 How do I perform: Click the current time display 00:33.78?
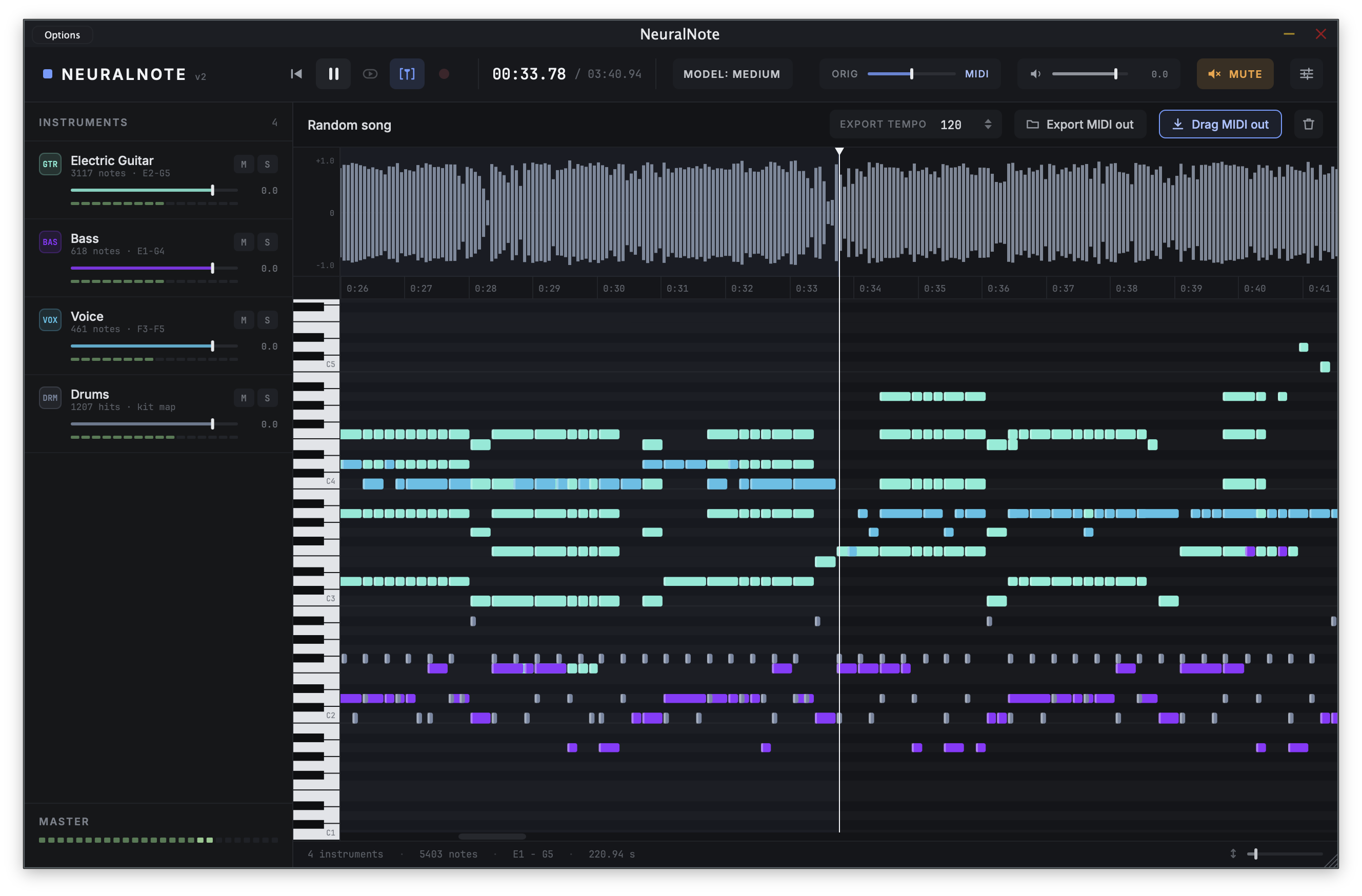coord(529,74)
